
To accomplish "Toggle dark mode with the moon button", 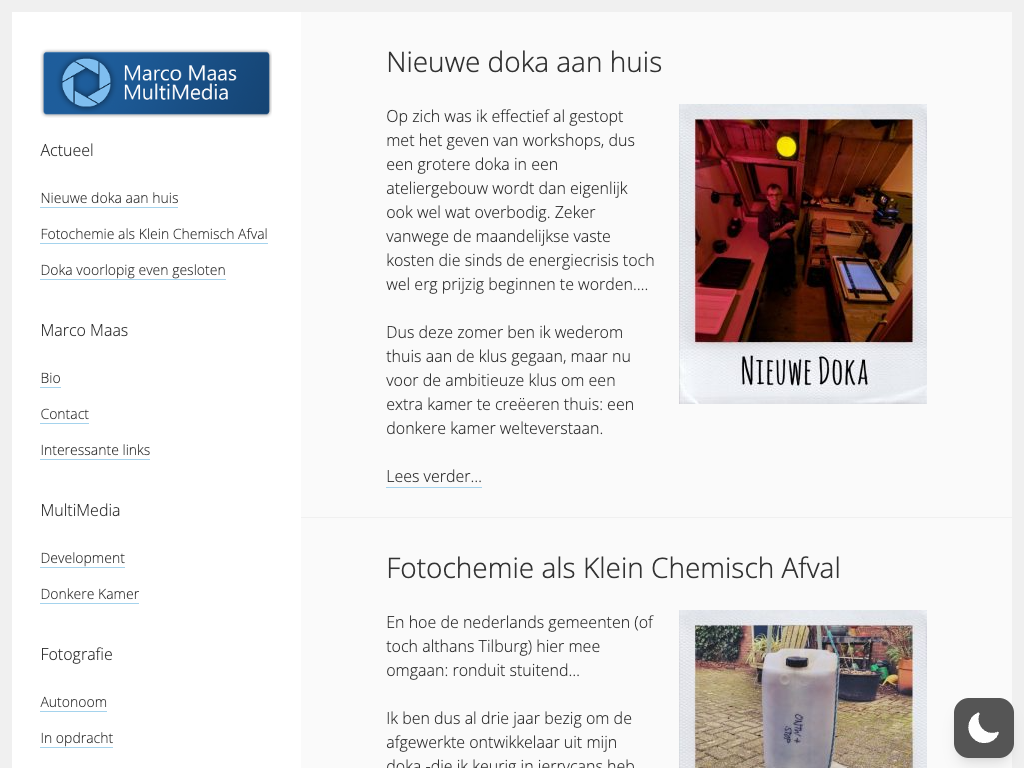I will tap(983, 727).
